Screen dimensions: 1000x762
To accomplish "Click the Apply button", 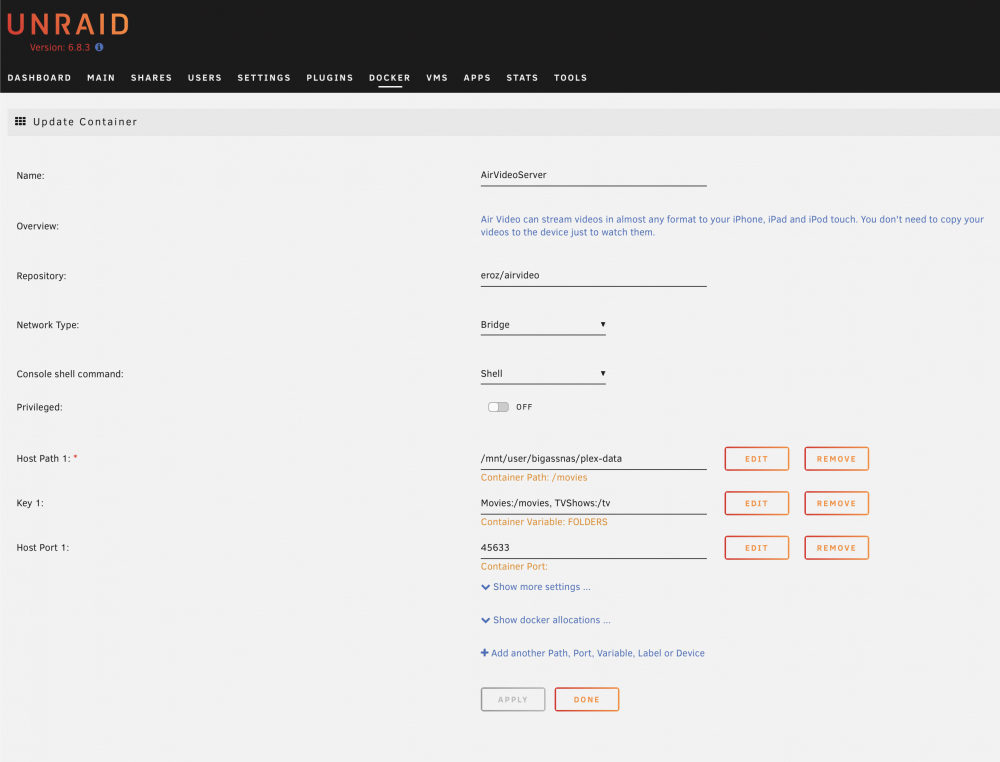I will [x=513, y=700].
